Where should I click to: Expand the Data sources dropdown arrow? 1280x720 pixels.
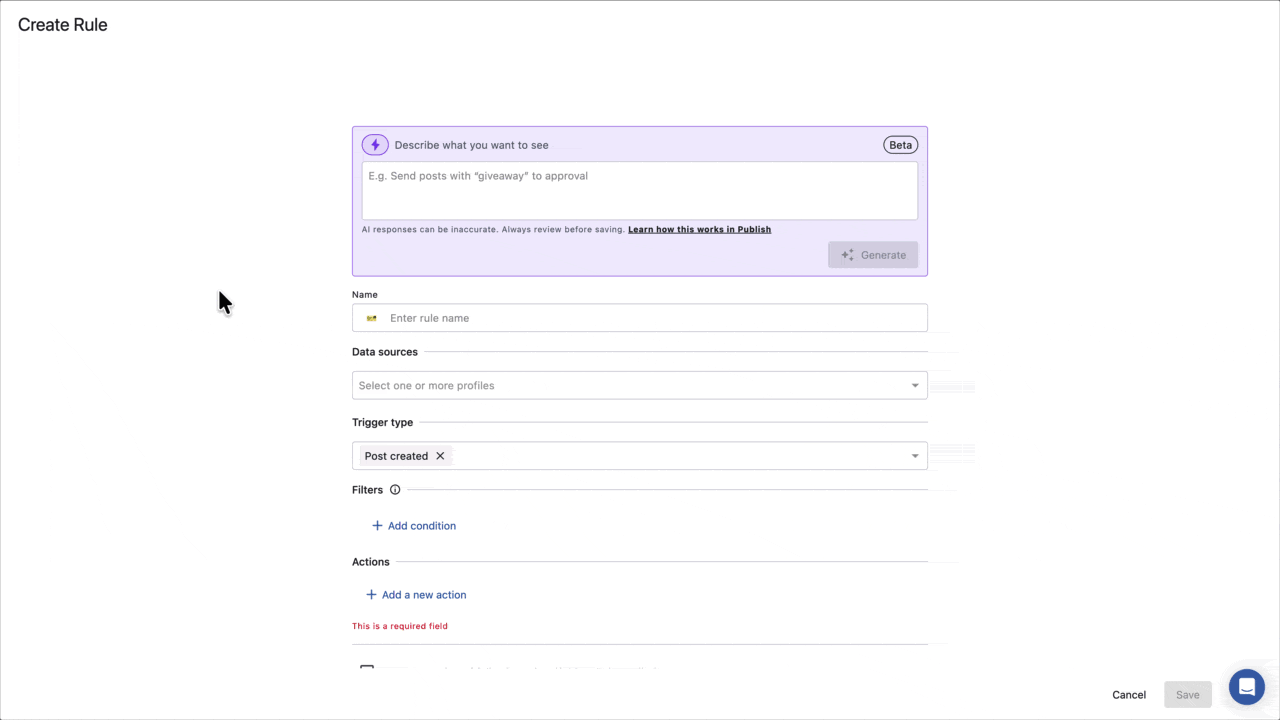914,386
